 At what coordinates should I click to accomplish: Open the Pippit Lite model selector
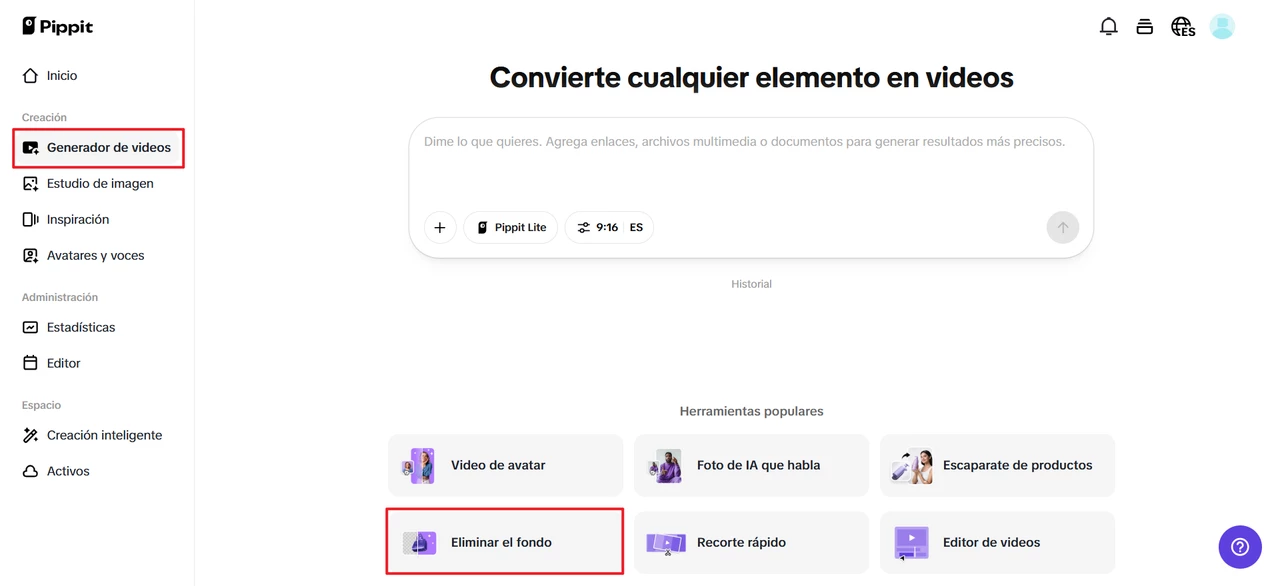(510, 228)
